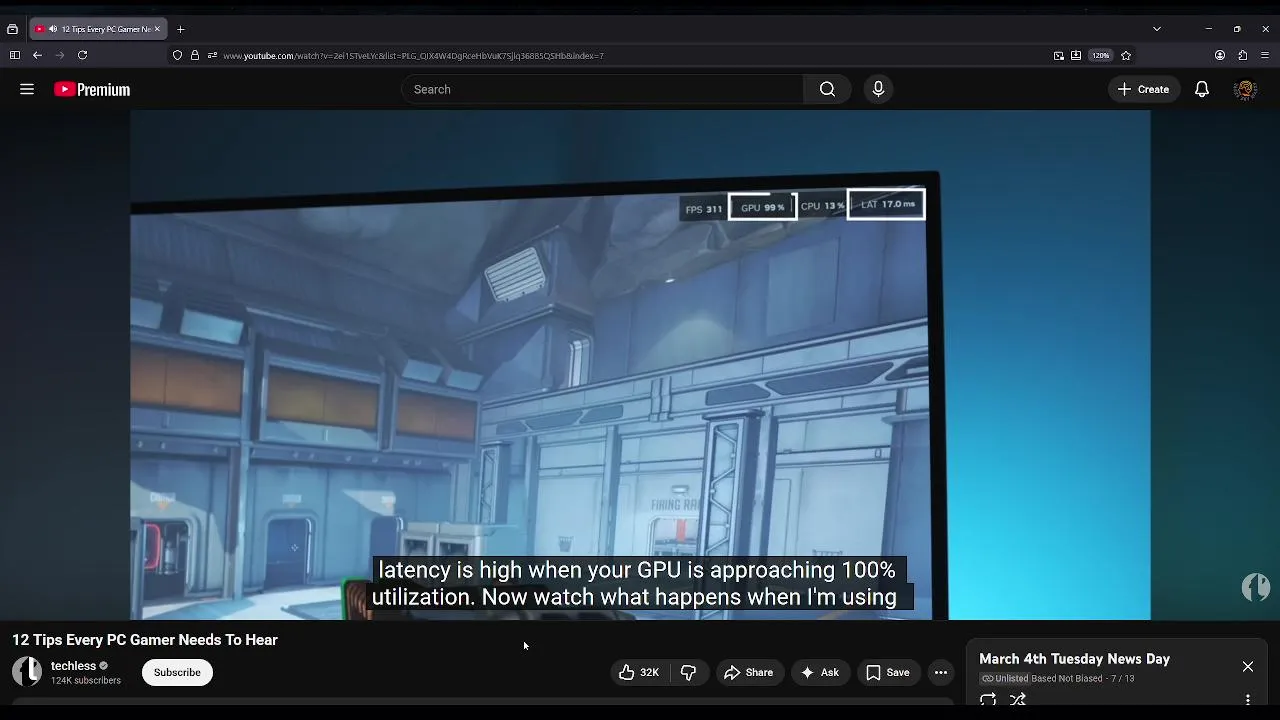Click the 124K subscribers text
The image size is (1280, 720).
coord(86,681)
